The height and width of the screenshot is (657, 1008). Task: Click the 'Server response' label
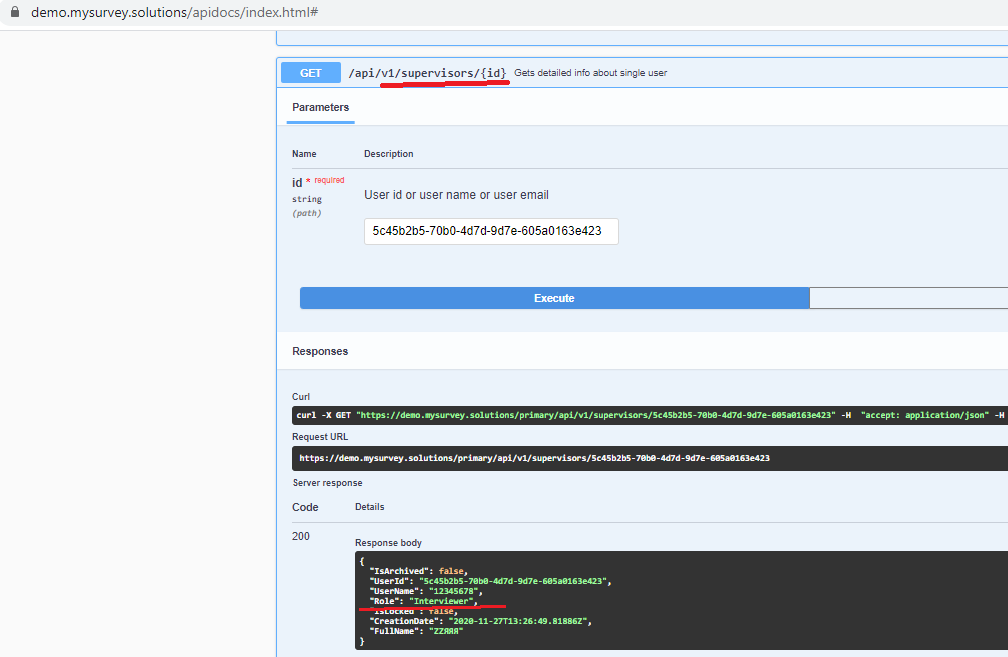[x=327, y=483]
